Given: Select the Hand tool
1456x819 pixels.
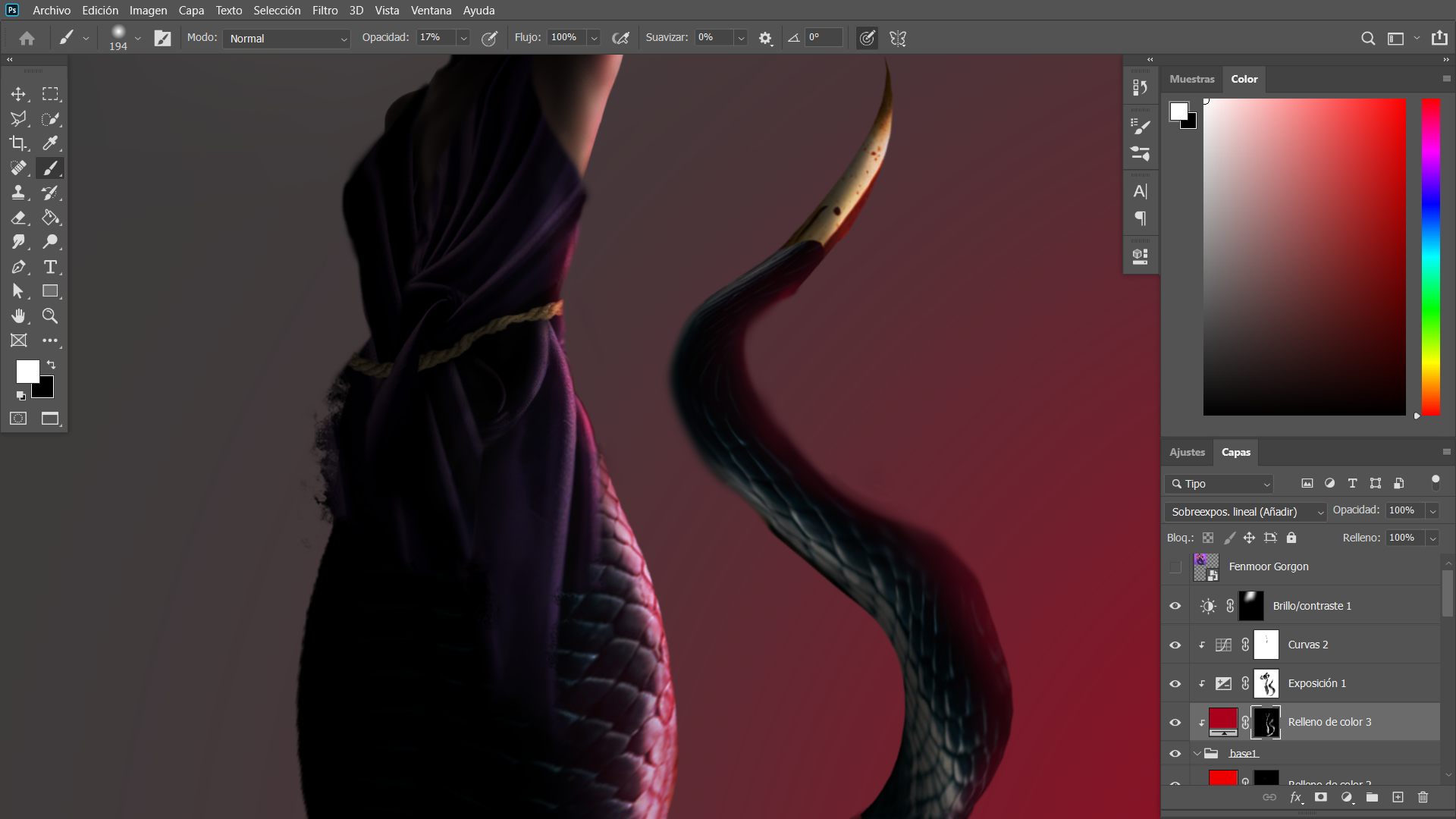Looking at the screenshot, I should [18, 316].
